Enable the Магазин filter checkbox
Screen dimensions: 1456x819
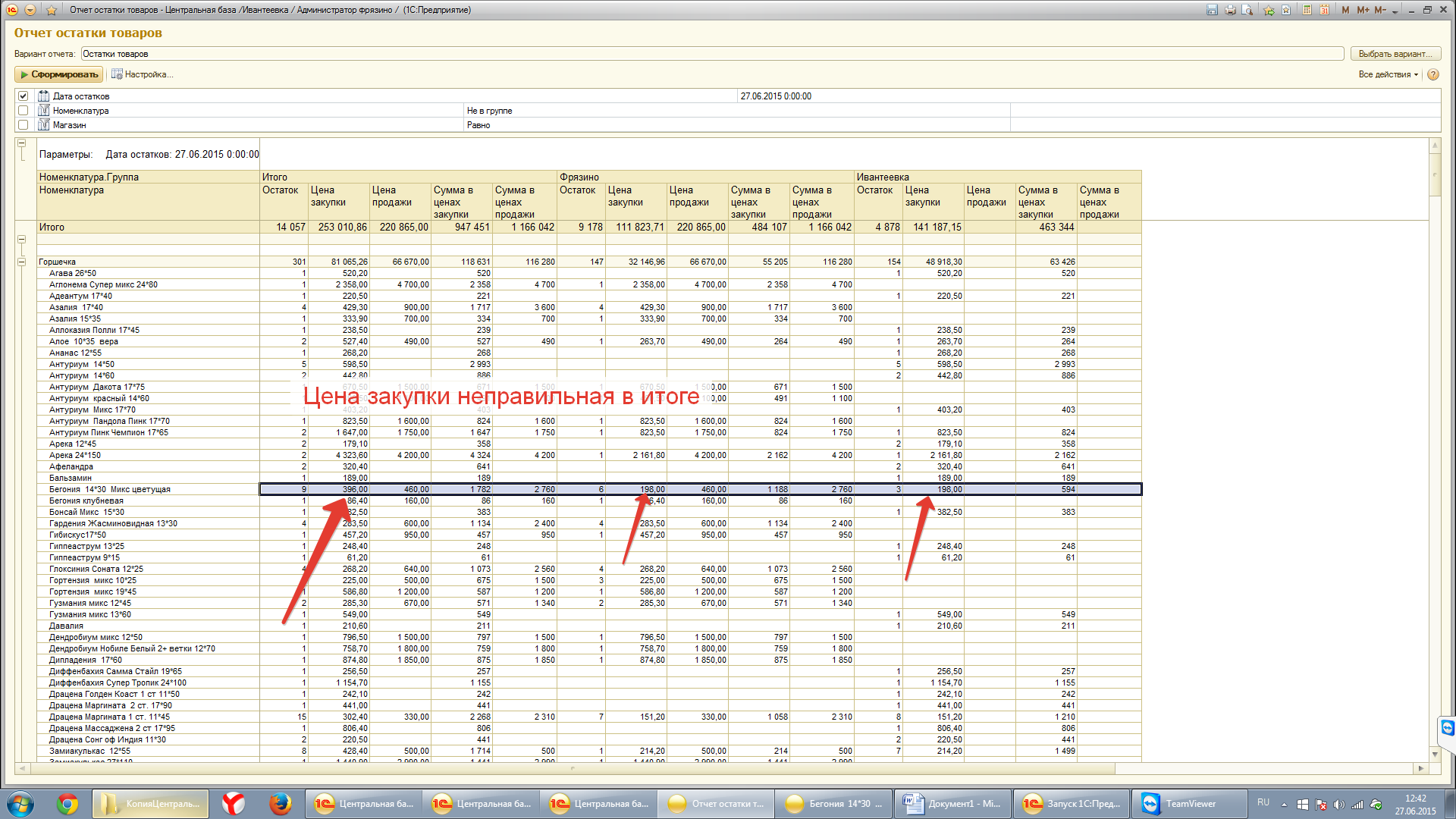click(24, 125)
